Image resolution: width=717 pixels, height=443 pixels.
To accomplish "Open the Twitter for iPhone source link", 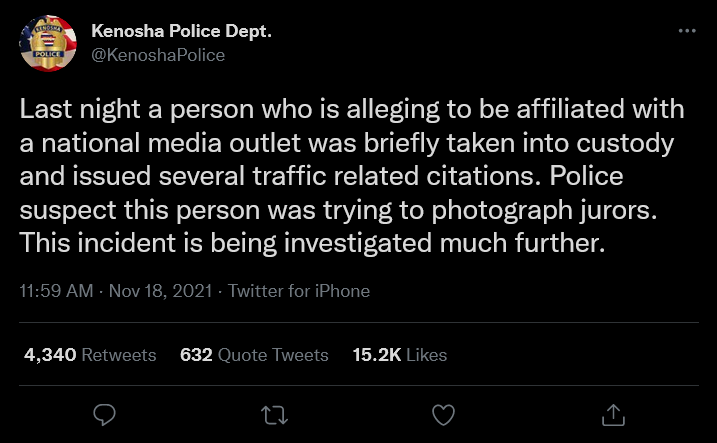I will click(x=299, y=292).
